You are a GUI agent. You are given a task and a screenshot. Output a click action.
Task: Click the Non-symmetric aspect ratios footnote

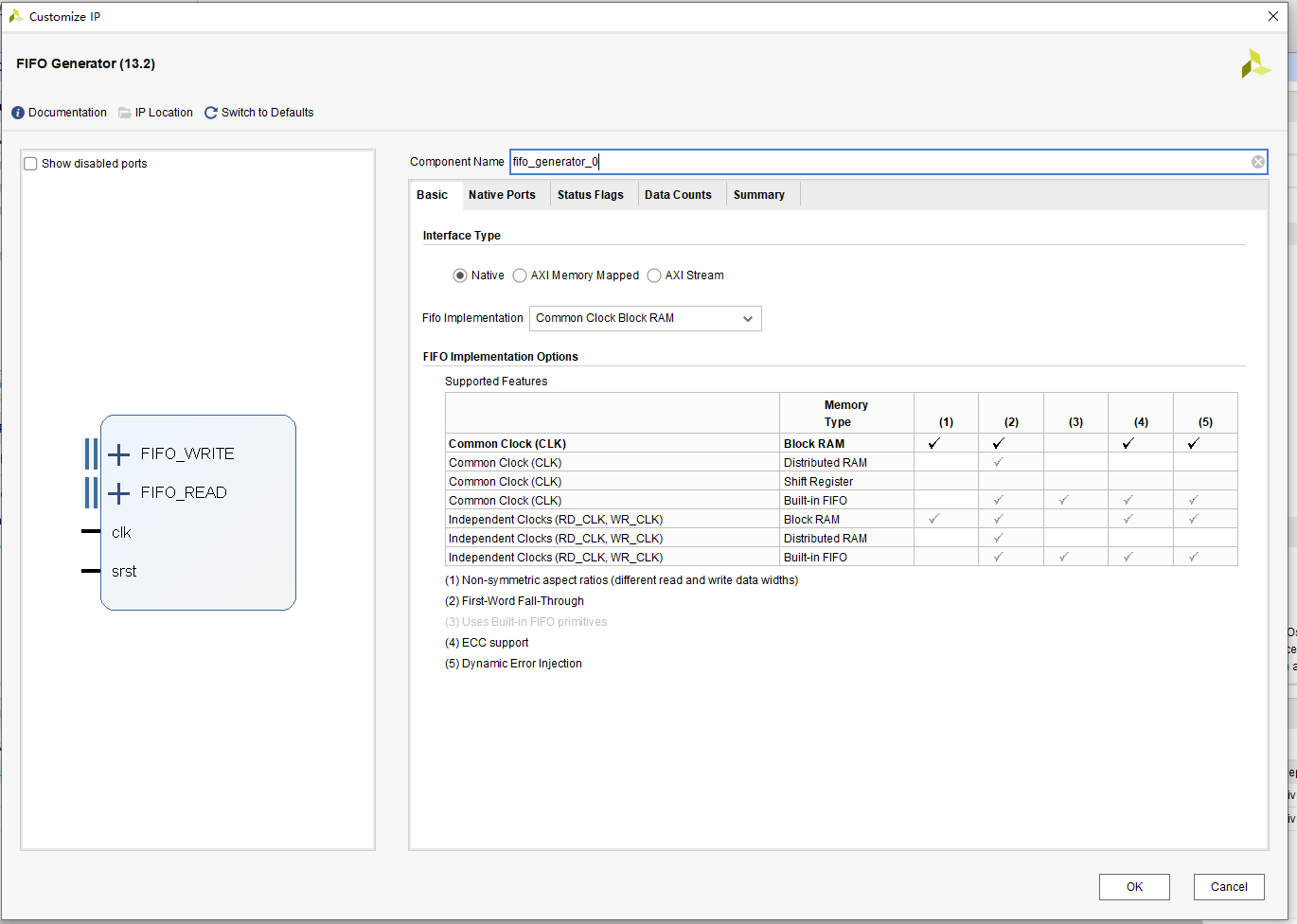click(621, 580)
